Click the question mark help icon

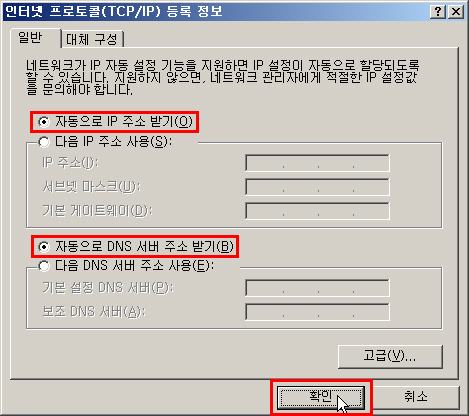point(438,12)
